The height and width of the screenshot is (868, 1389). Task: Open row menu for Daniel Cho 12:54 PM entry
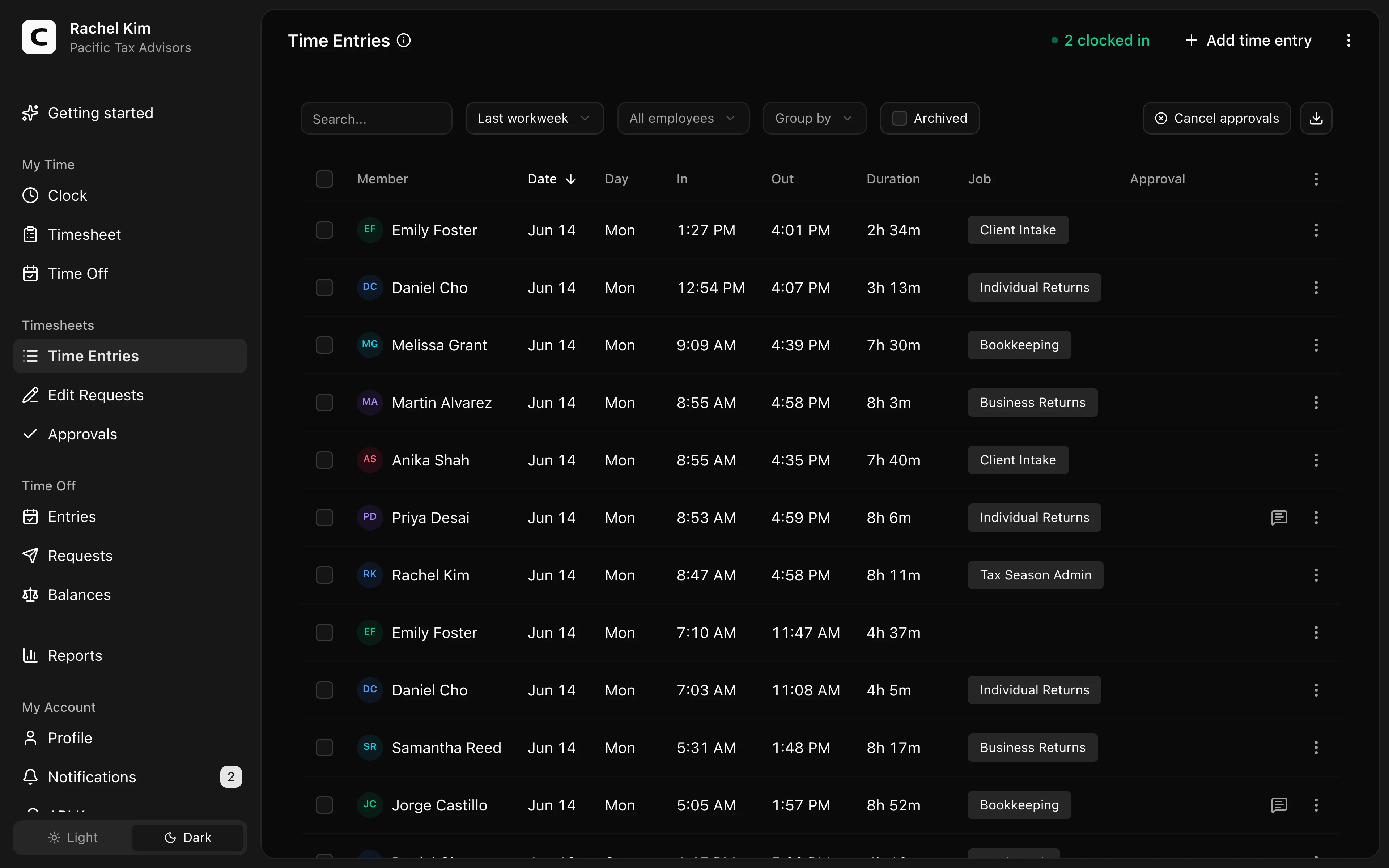tap(1316, 288)
